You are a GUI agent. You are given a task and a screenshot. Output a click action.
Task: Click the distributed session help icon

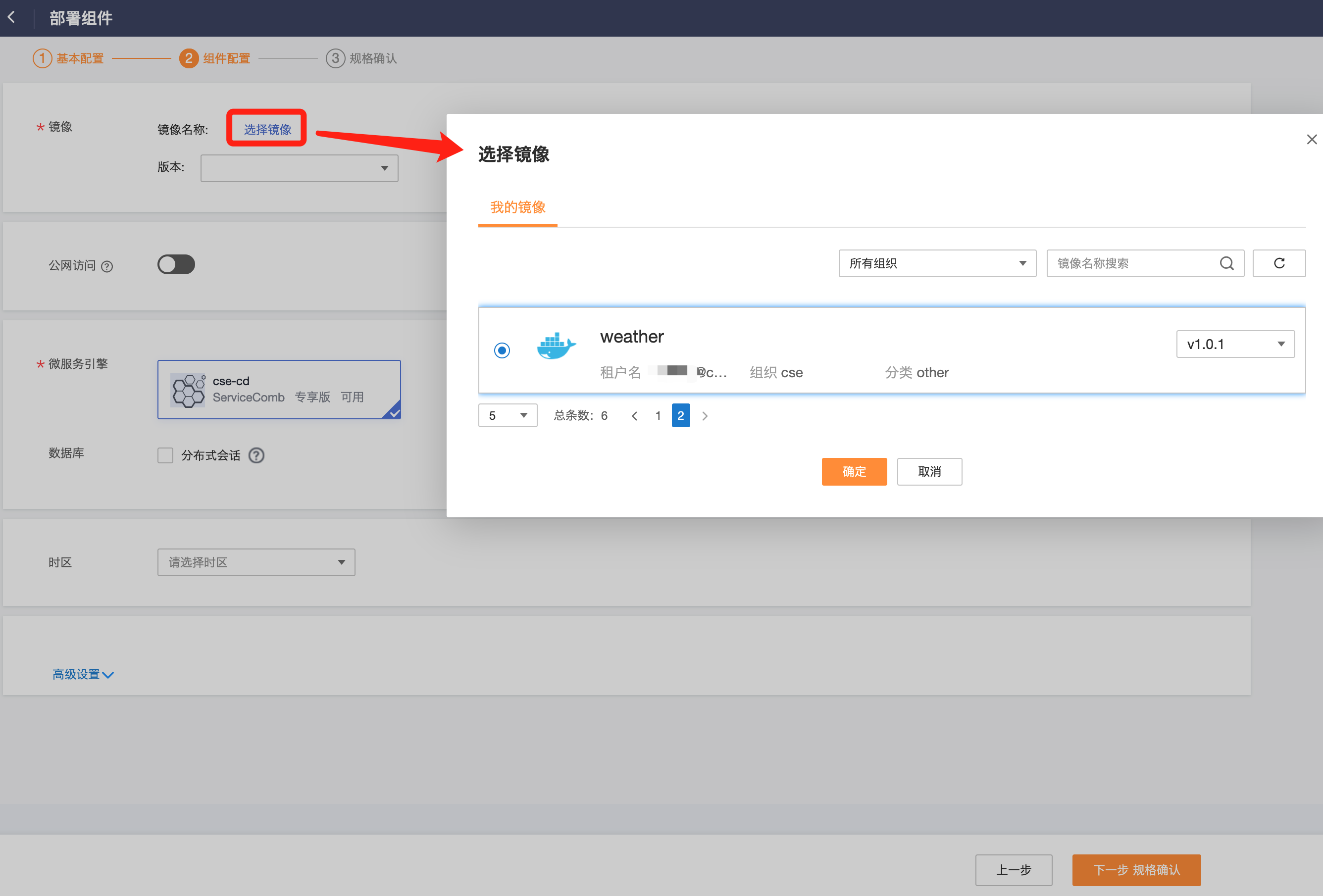256,455
